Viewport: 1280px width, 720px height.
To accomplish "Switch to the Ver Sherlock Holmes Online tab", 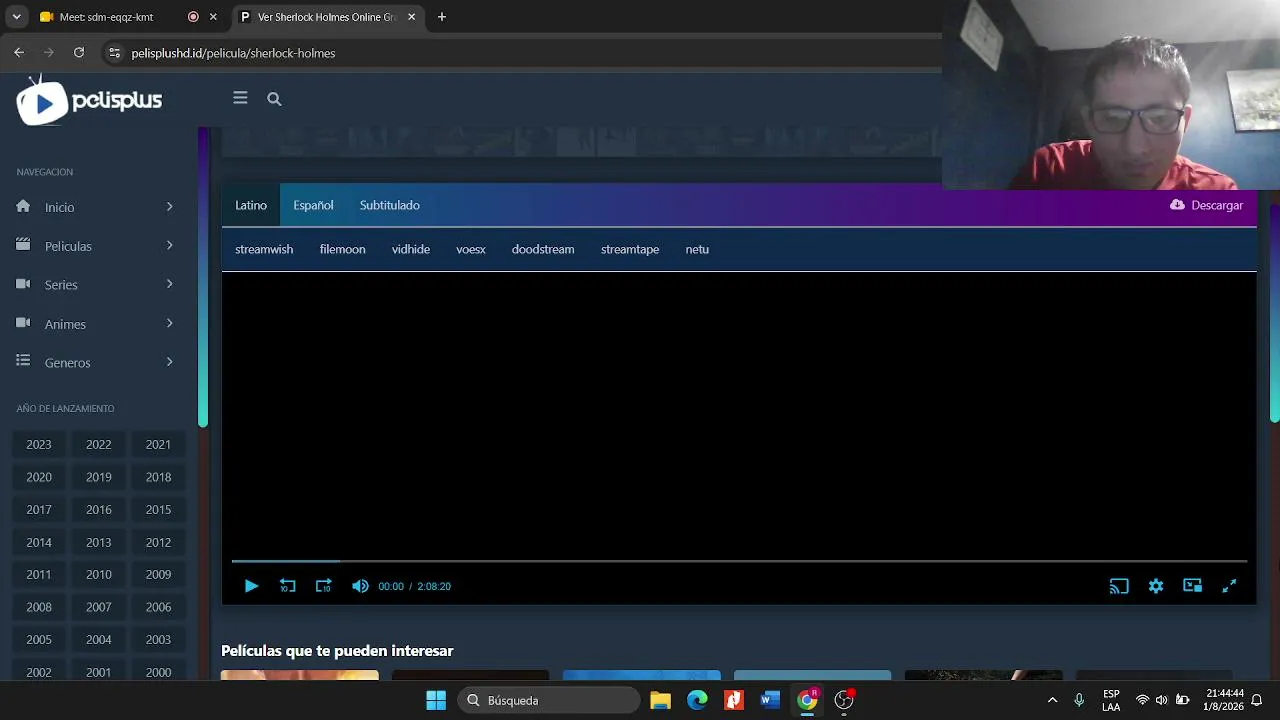I will [x=327, y=17].
